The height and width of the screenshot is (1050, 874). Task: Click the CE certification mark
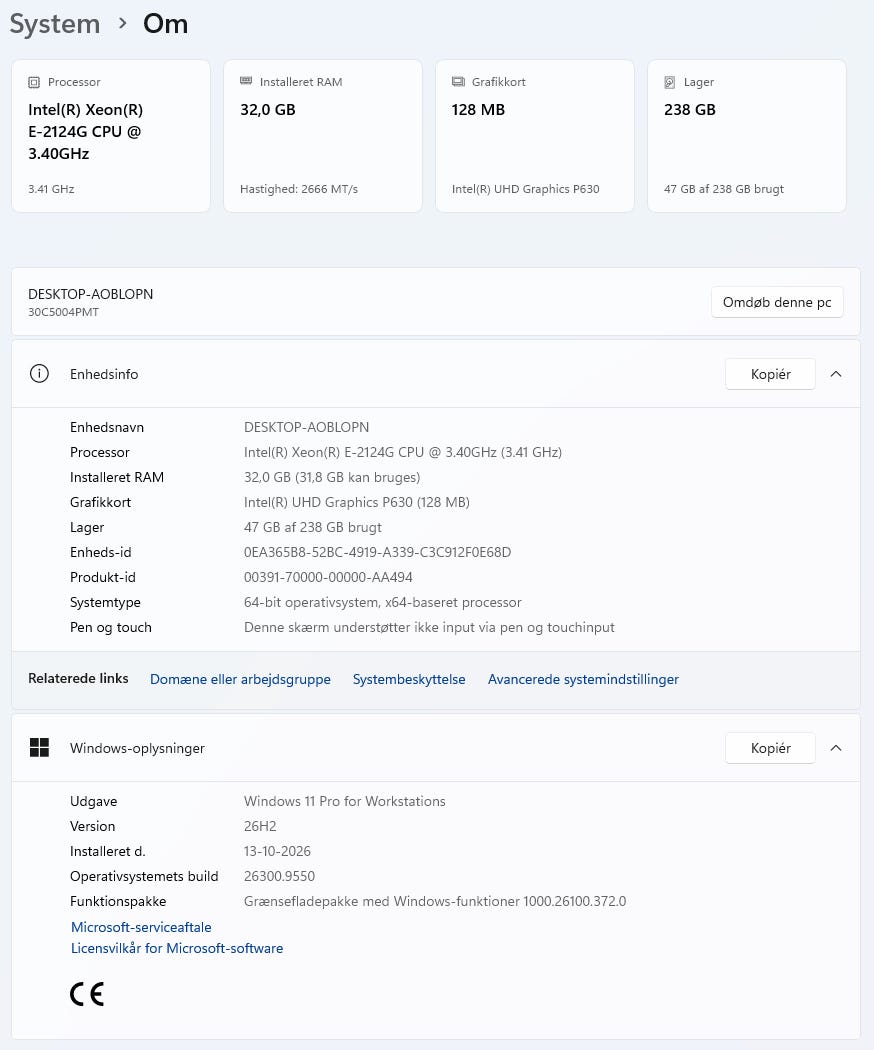(x=87, y=994)
